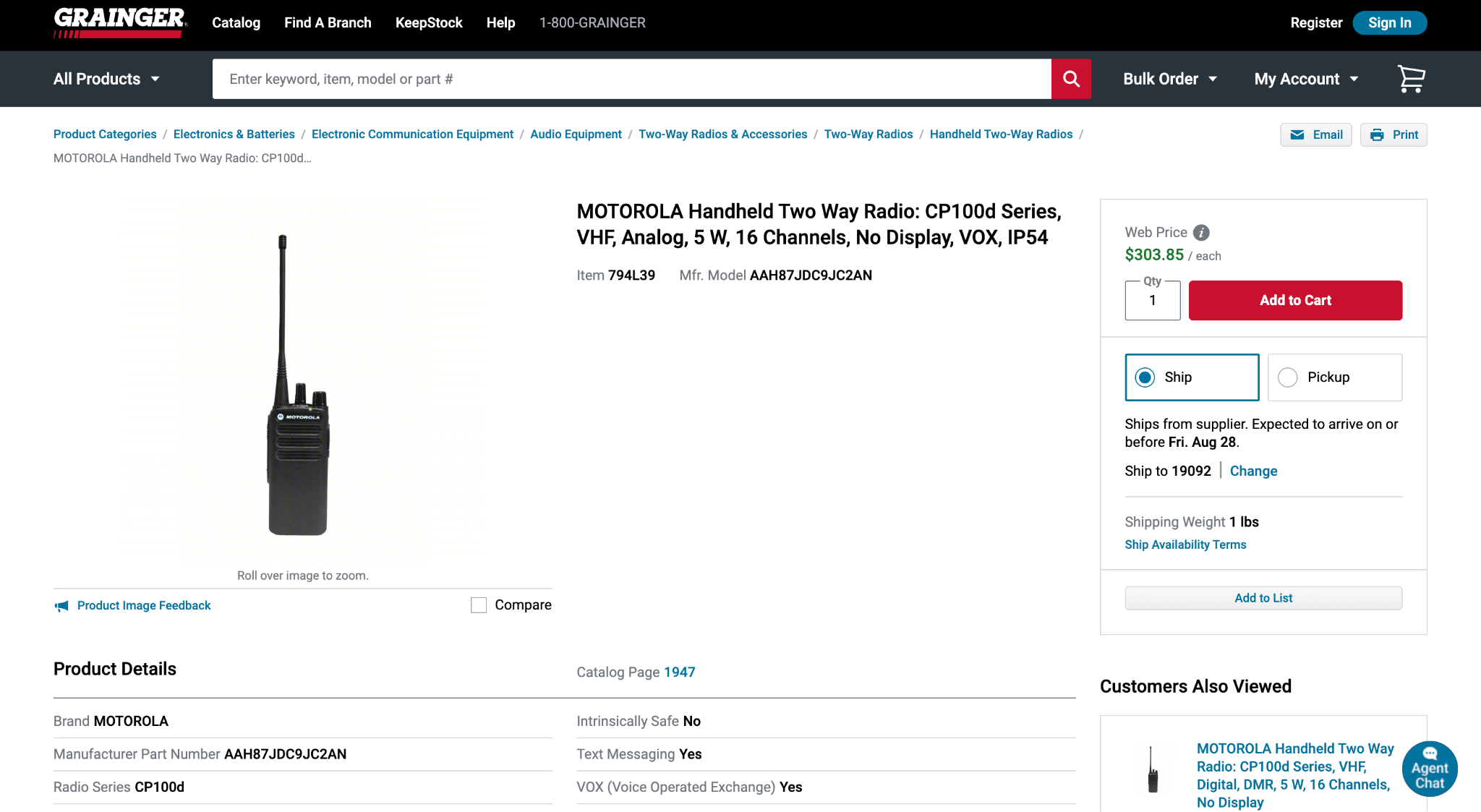The height and width of the screenshot is (812, 1481).
Task: Open Ship Availability Terms link
Action: 1185,544
